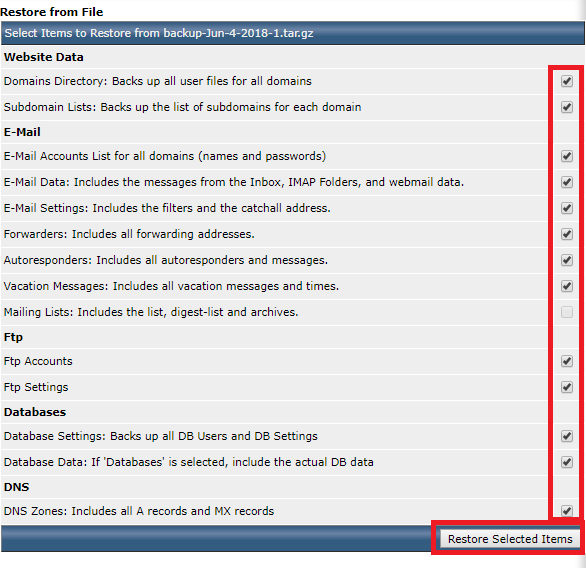Uncheck the Domains Directory checkbox
The width and height of the screenshot is (586, 568).
click(x=567, y=81)
